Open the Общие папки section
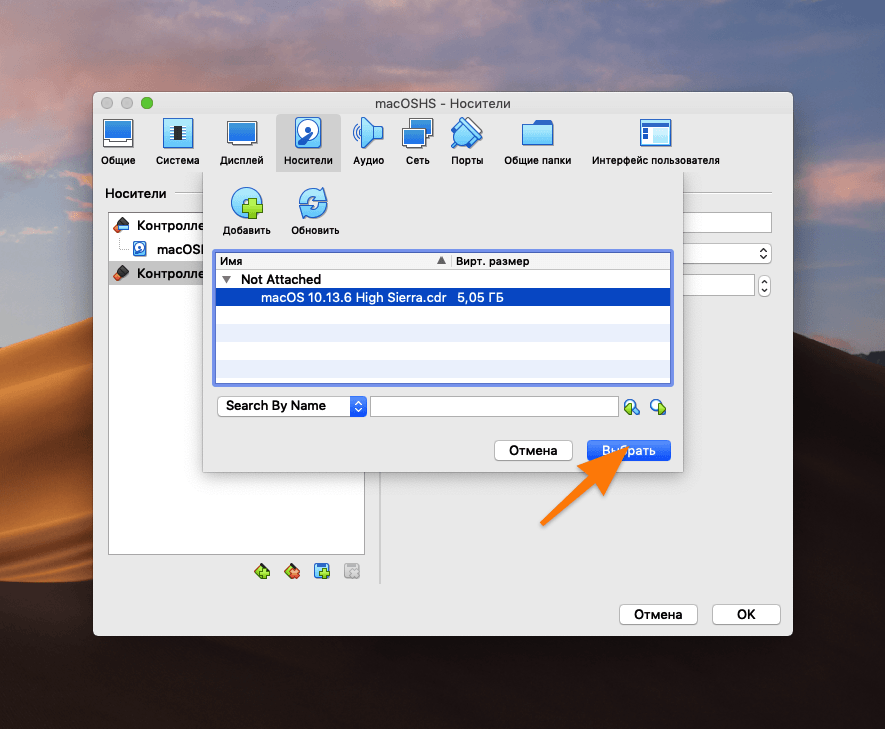The image size is (885, 729). coord(537,142)
